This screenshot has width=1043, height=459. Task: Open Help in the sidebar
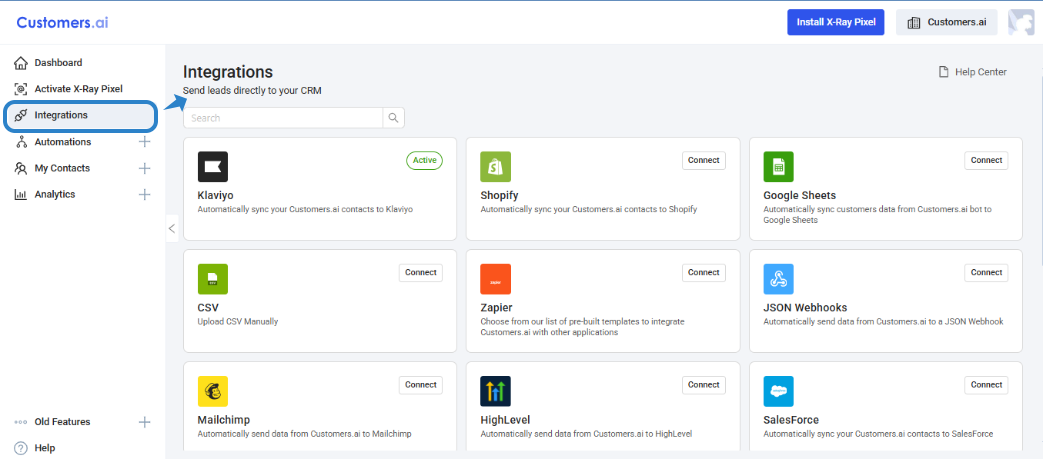pyautogui.click(x=45, y=448)
